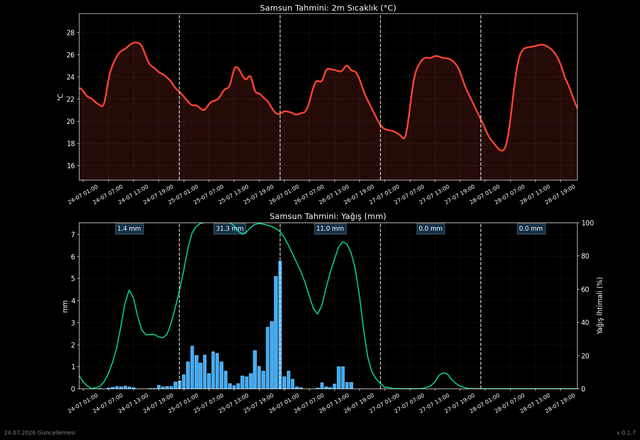Click '26-07 19:00' tick under precipitation chart
The image size is (640, 440).
pos(359,404)
